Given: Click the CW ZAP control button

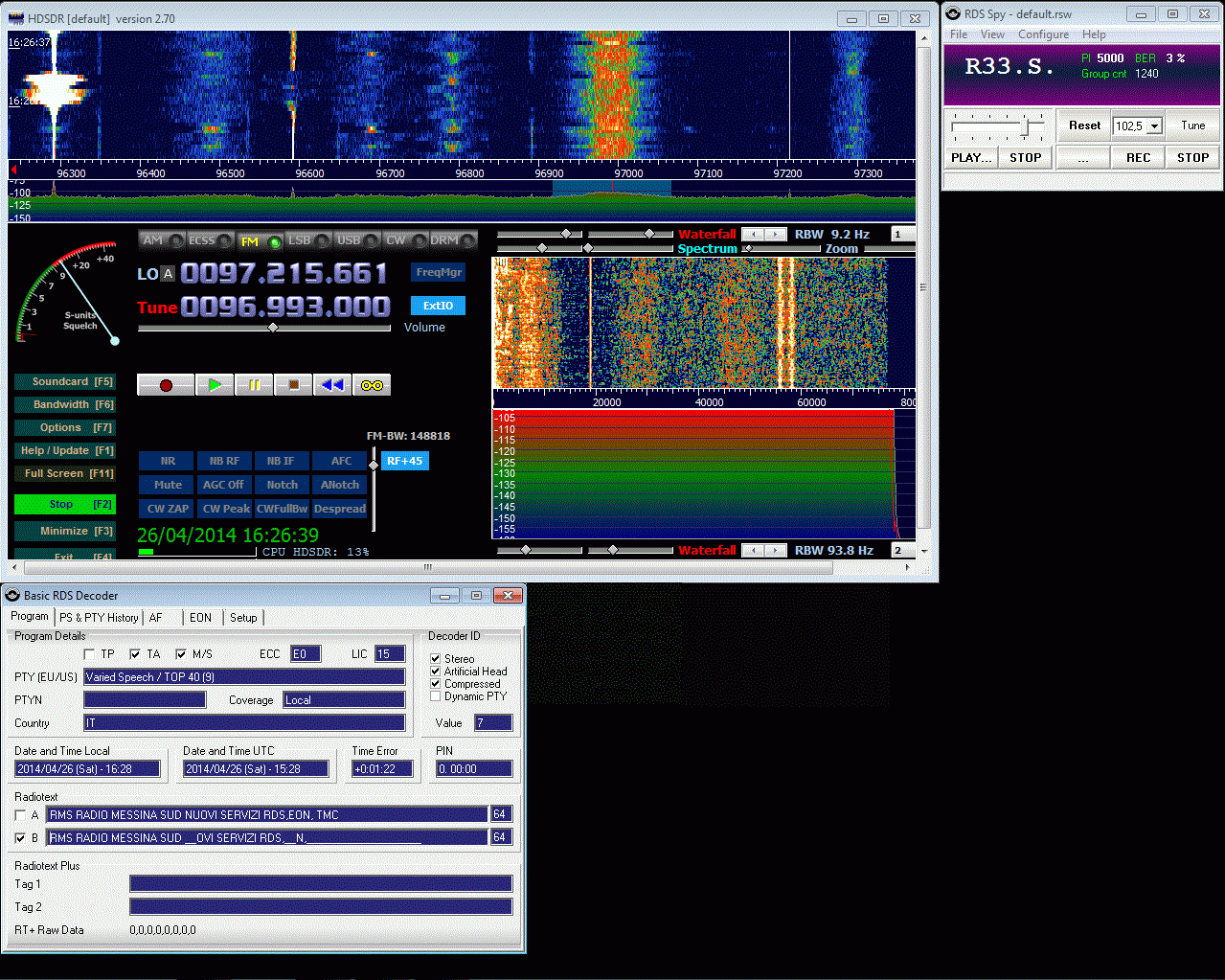Looking at the screenshot, I should pos(165,508).
